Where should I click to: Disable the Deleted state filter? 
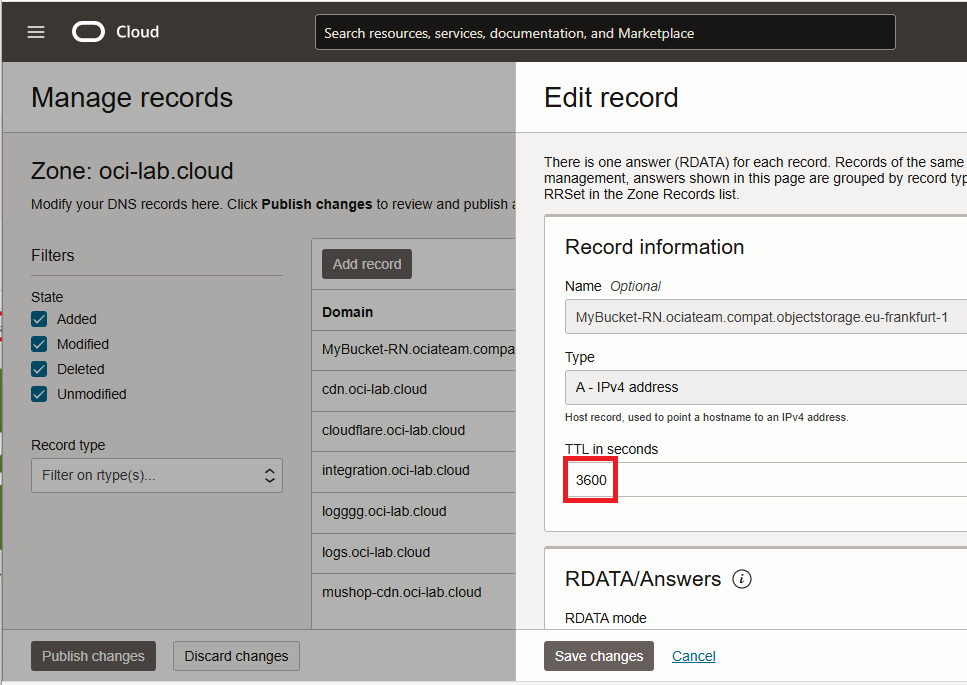click(x=39, y=369)
